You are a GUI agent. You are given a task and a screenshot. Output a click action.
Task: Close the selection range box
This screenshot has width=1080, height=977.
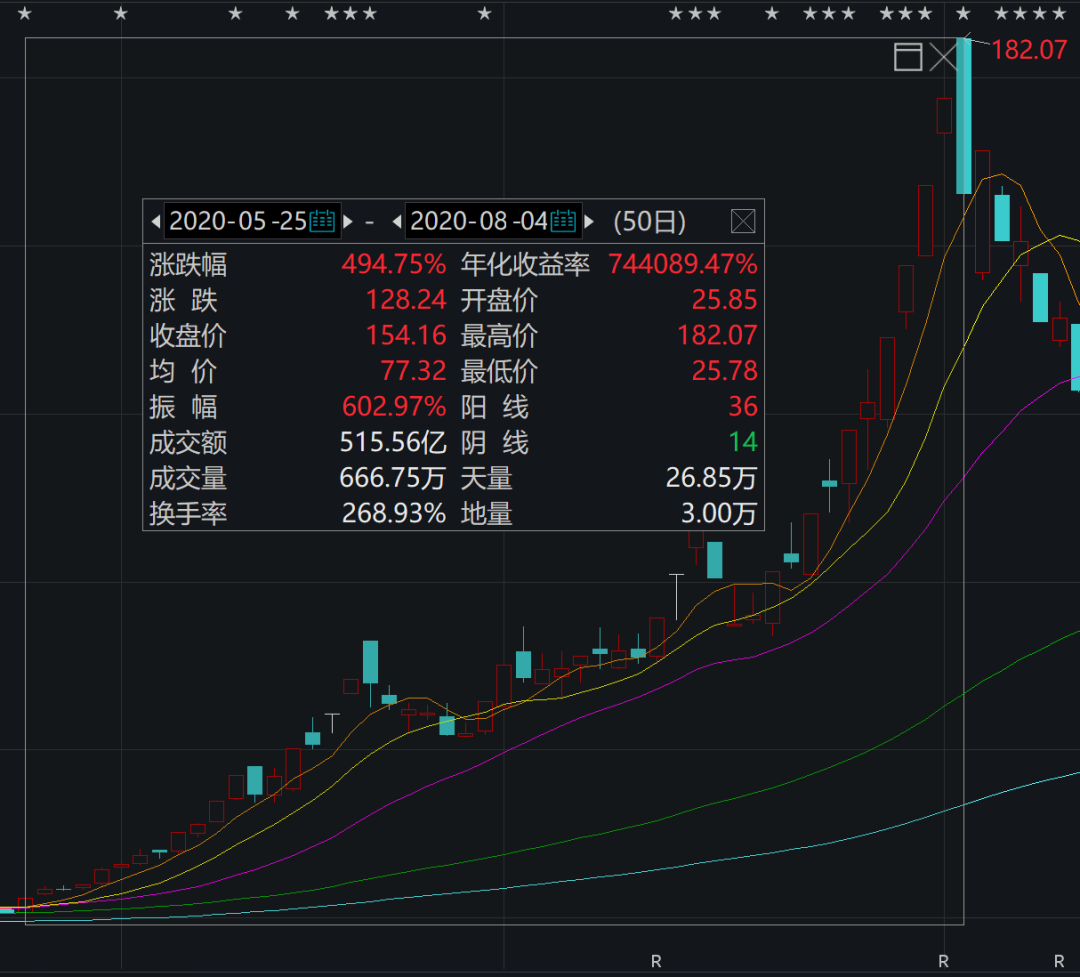[943, 56]
